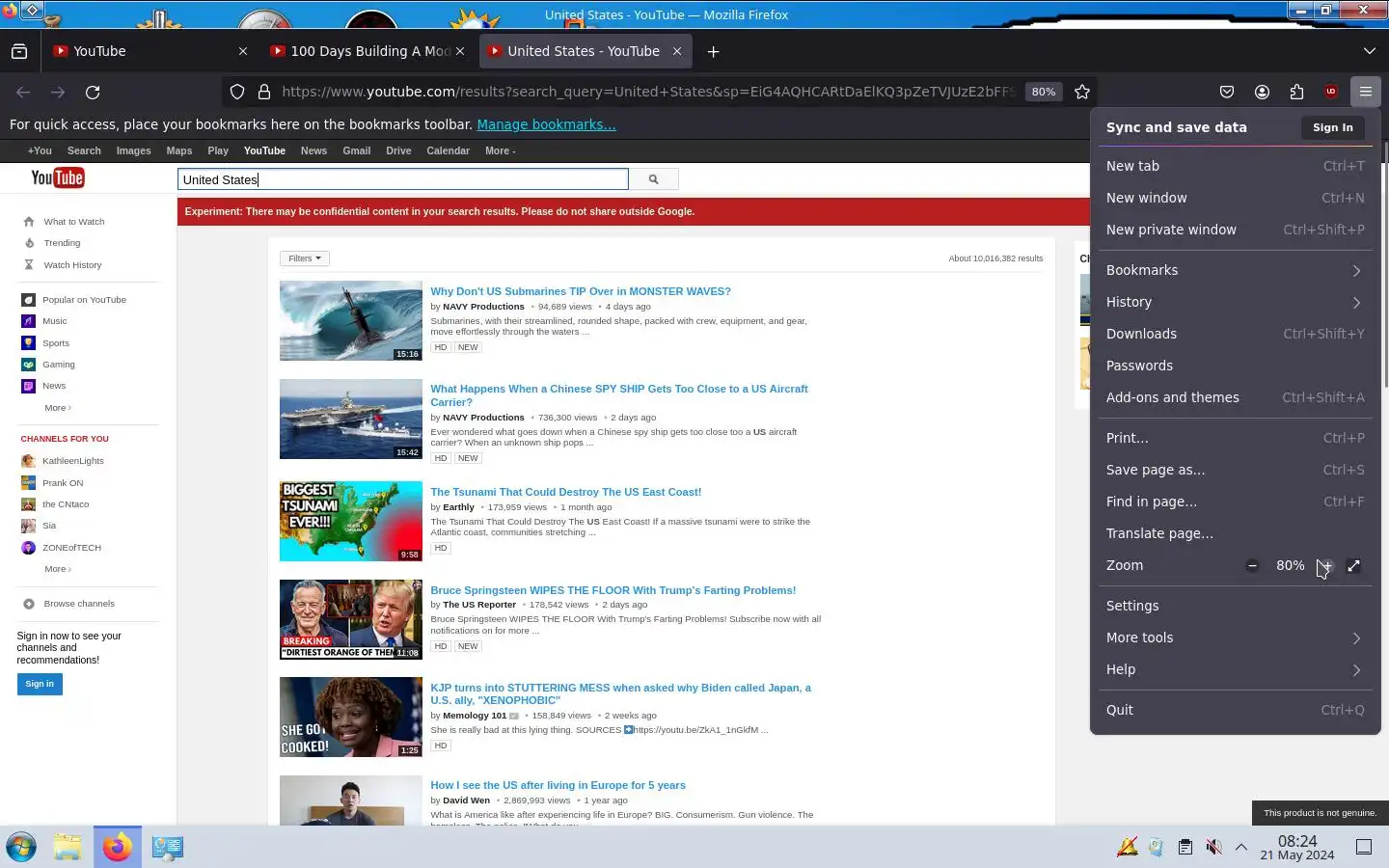Open the Save to Pocket icon
Screen dimensions: 1389x868
coord(1227,92)
